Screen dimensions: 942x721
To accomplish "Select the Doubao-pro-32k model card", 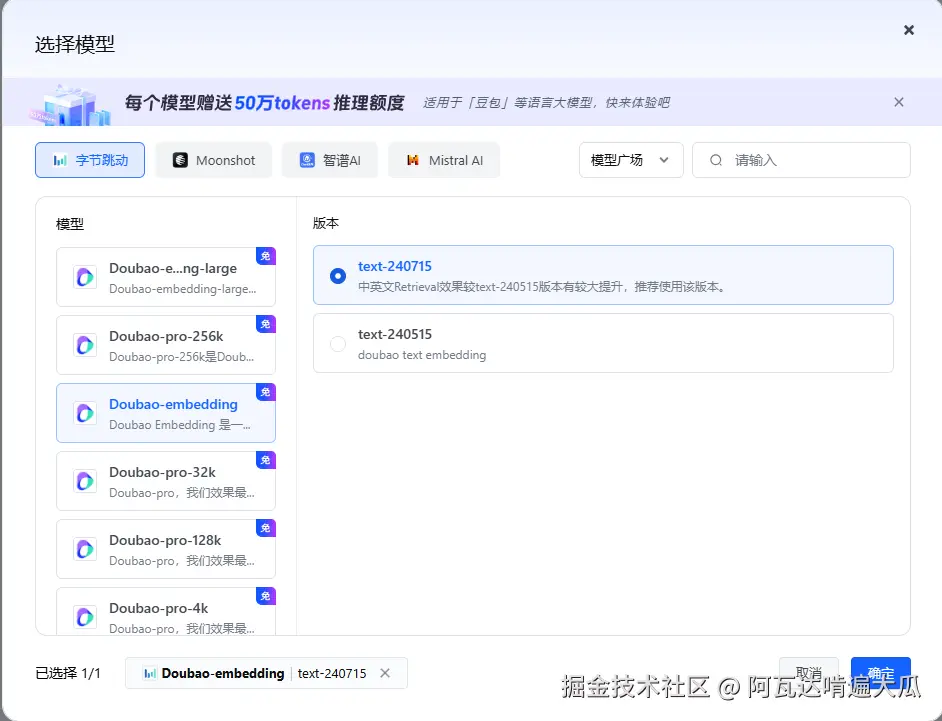I will (166, 481).
